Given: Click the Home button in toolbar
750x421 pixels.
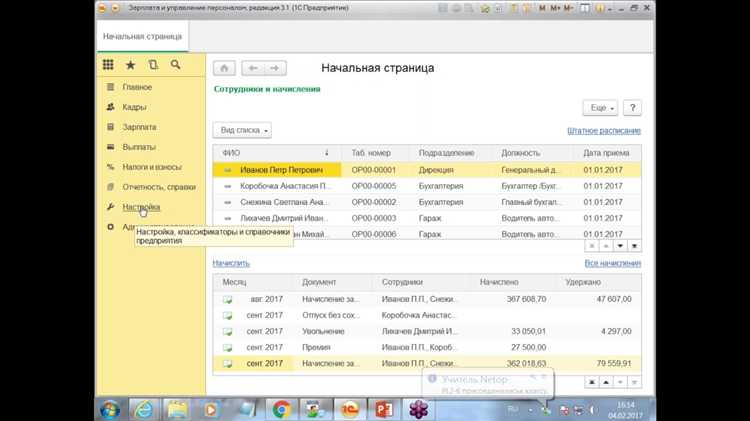Looking at the screenshot, I should point(224,68).
